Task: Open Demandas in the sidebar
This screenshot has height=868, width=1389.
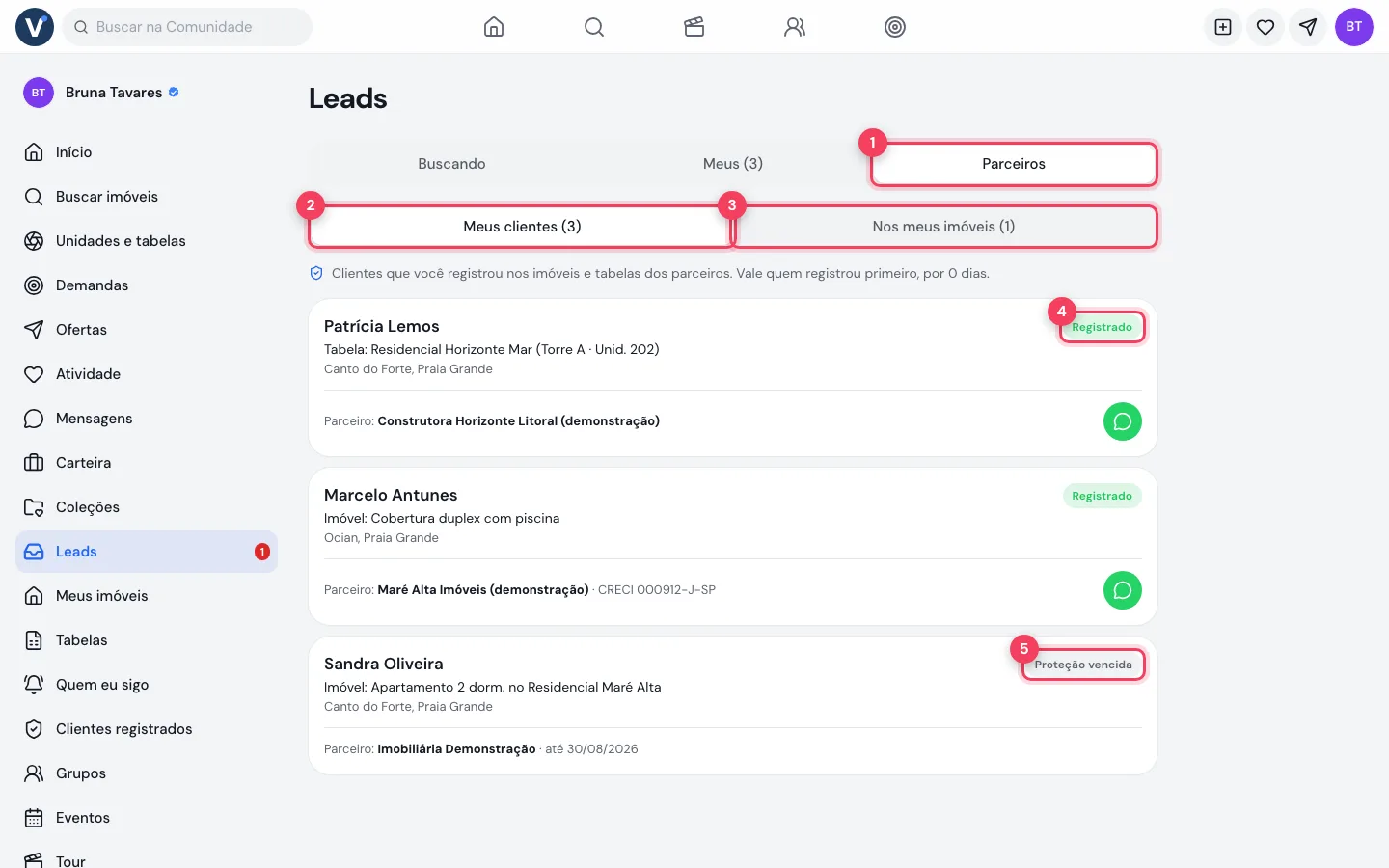Action: click(147, 285)
